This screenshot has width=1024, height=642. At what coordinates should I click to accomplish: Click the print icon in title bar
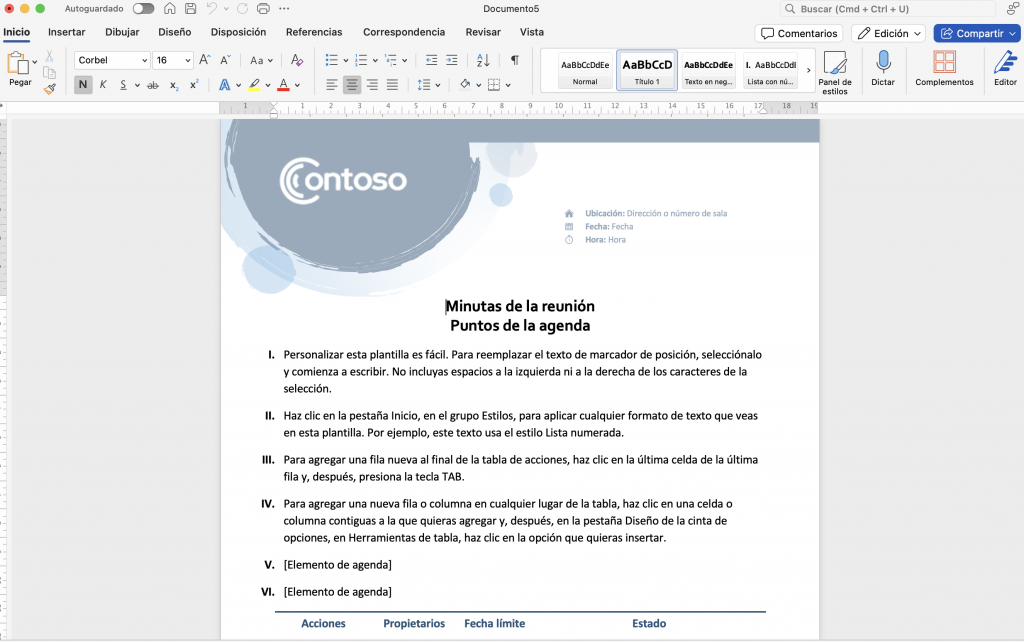tap(263, 9)
